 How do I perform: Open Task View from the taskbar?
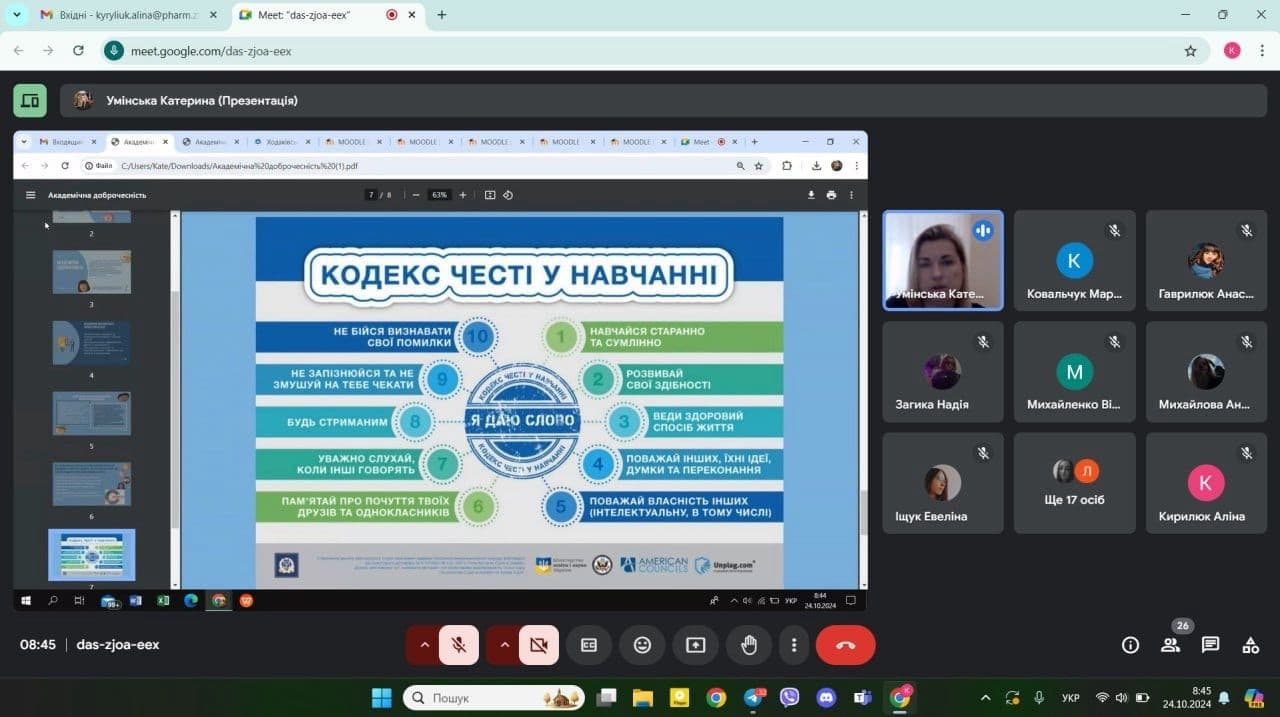click(607, 697)
